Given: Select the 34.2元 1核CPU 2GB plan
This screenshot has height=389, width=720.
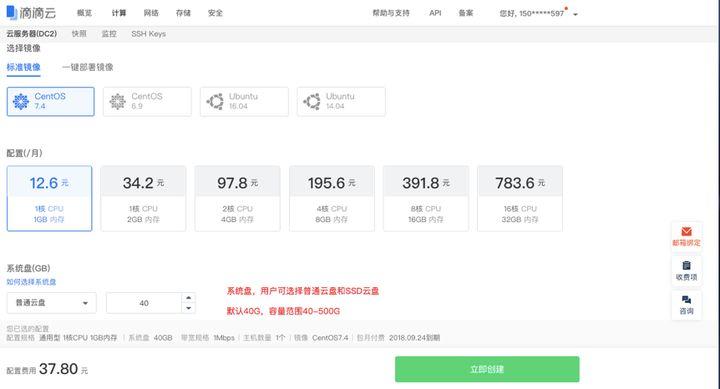Looking at the screenshot, I should click(143, 198).
